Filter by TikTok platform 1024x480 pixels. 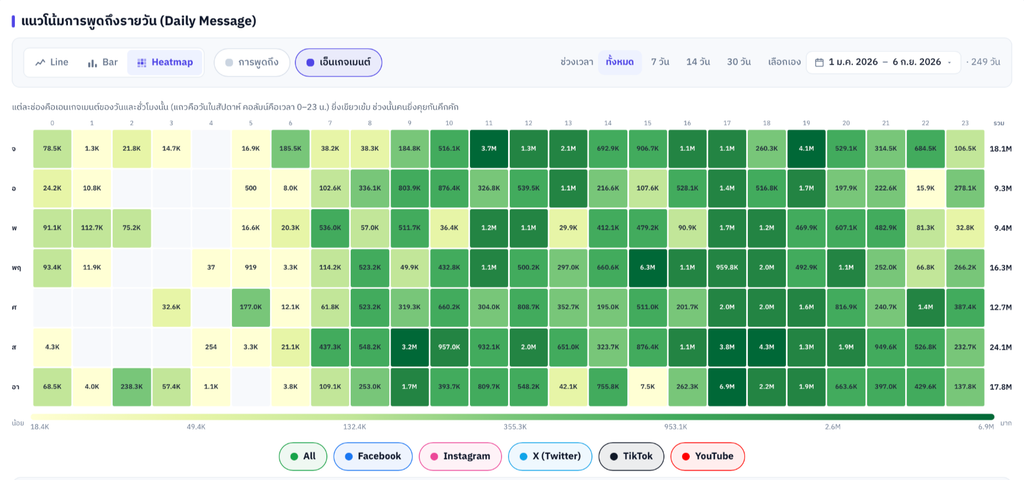click(631, 456)
